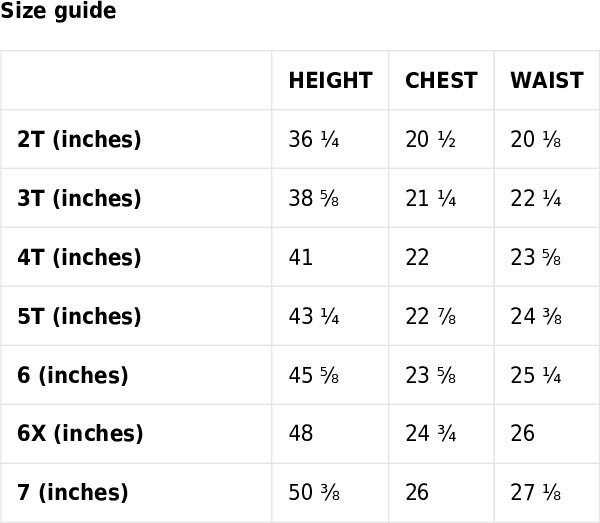This screenshot has height=523, width=600.
Task: Select the CHEST column header
Action: (441, 80)
